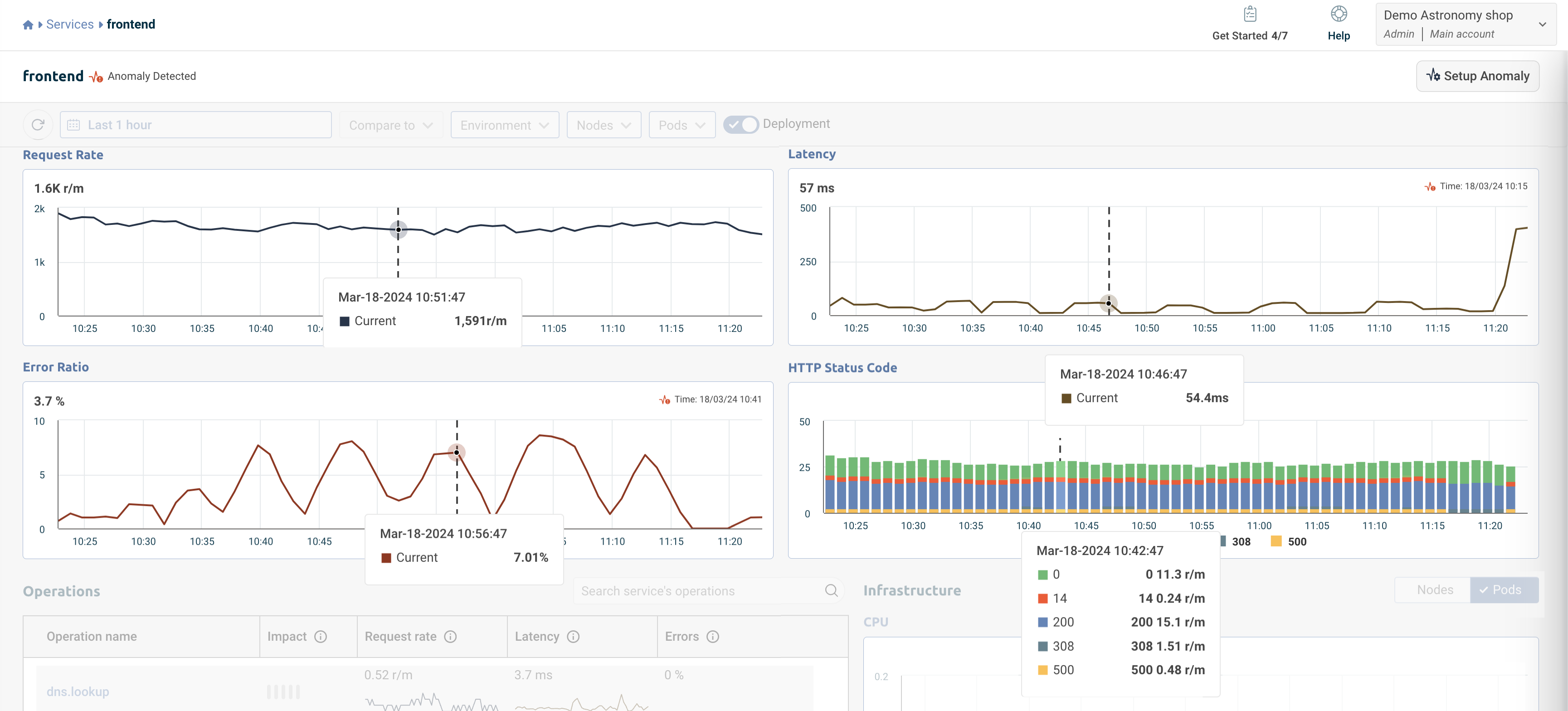This screenshot has width=1568, height=711.
Task: Click the Request Rate section title
Action: point(63,155)
